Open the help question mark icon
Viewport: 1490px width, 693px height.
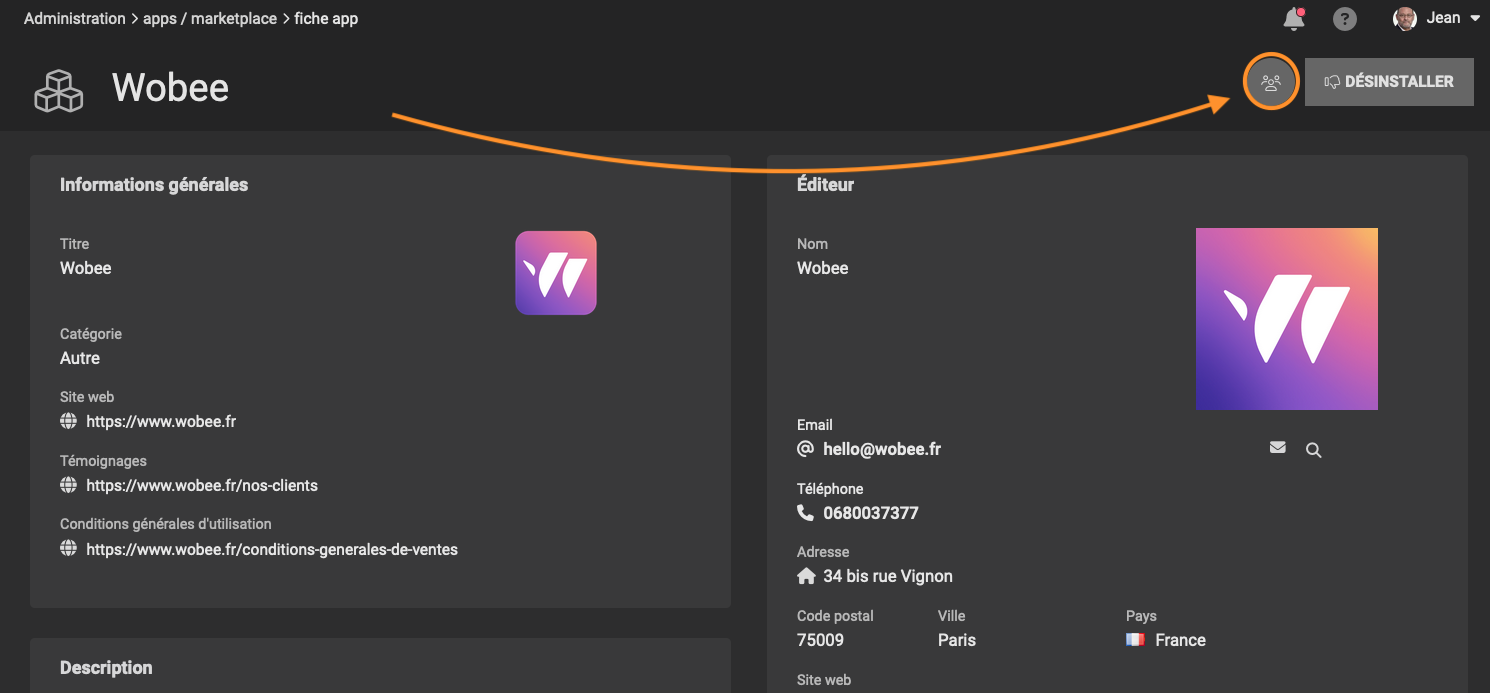click(1345, 19)
